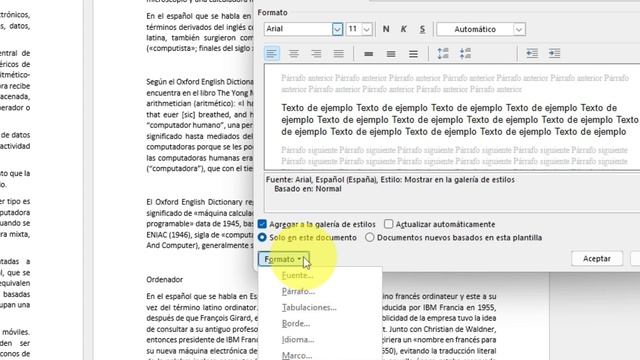
Task: Choose Tabulaciones... from the Formato menu
Action: tap(309, 307)
